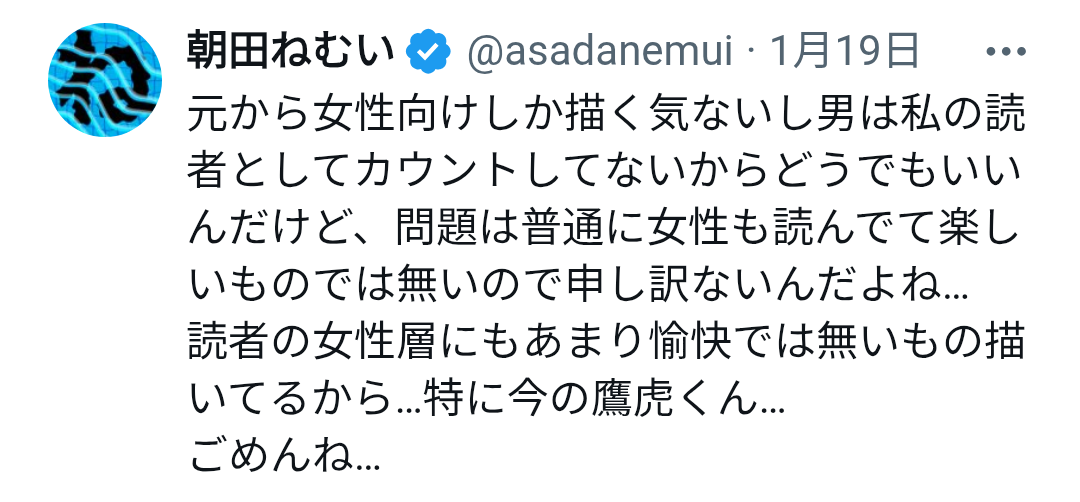The height and width of the screenshot is (502, 1080).
Task: Open the @asadanemui handle link
Action: [599, 52]
